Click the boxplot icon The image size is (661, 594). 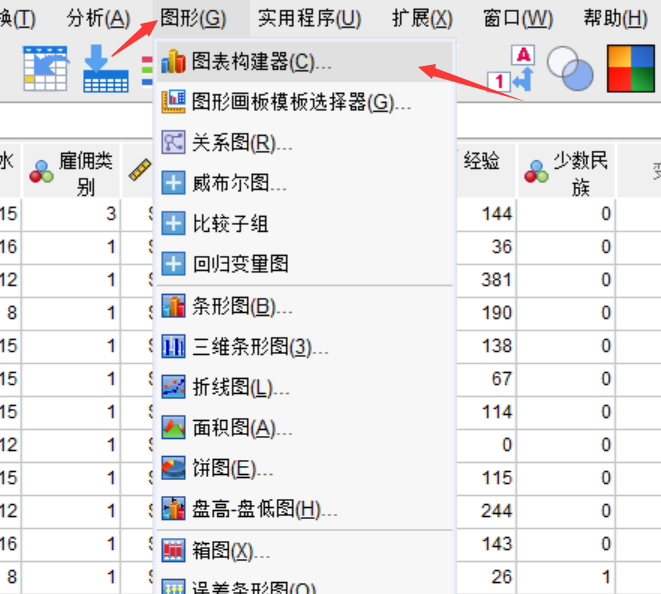pyautogui.click(x=173, y=550)
